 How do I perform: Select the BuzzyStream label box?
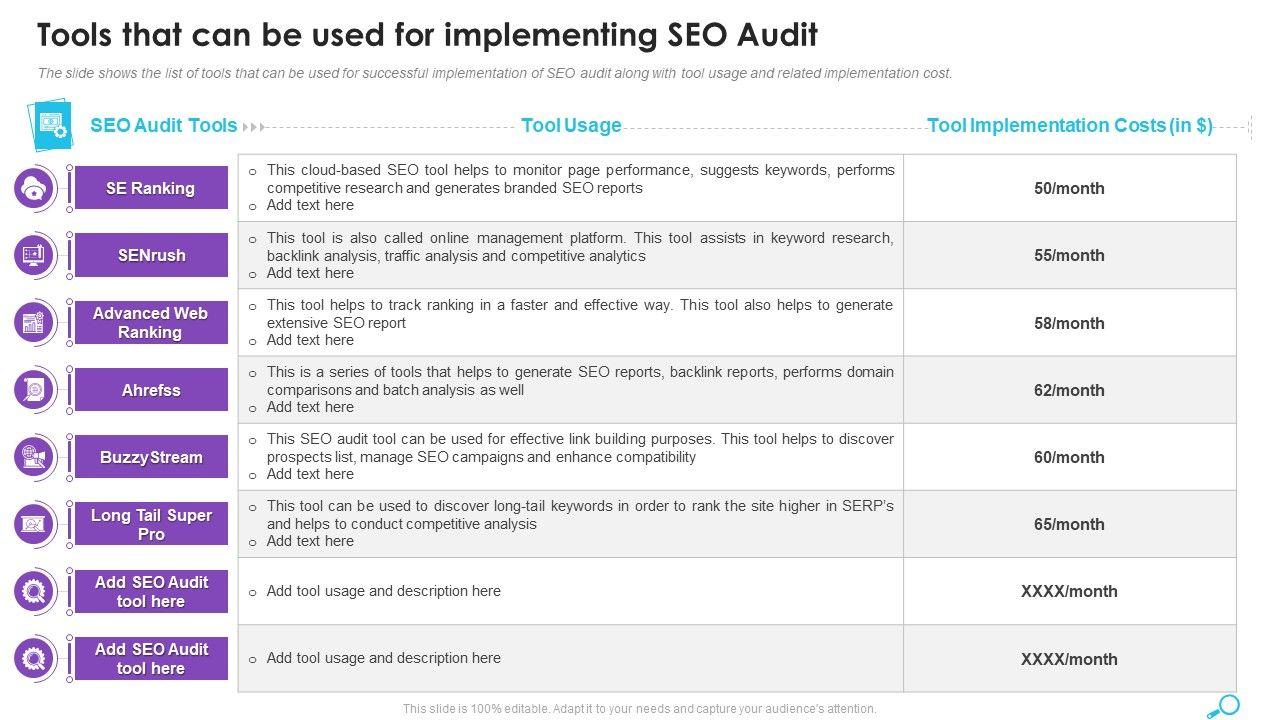(x=151, y=457)
